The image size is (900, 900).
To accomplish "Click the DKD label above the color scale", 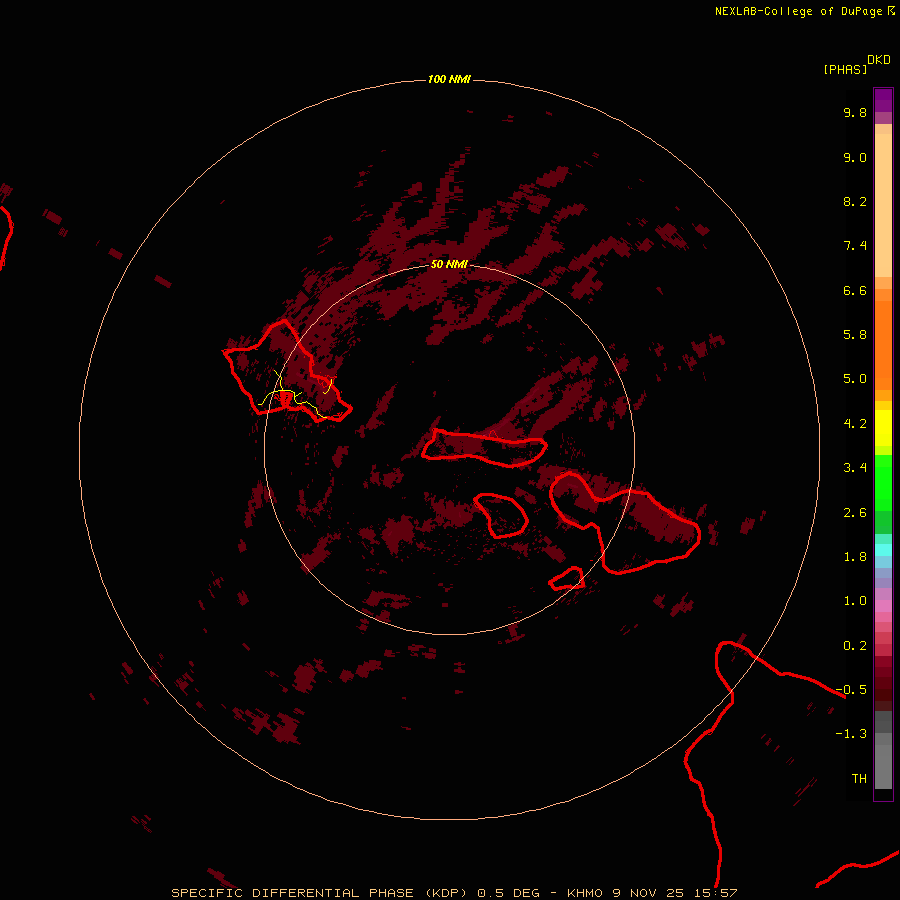I will 878,59.
